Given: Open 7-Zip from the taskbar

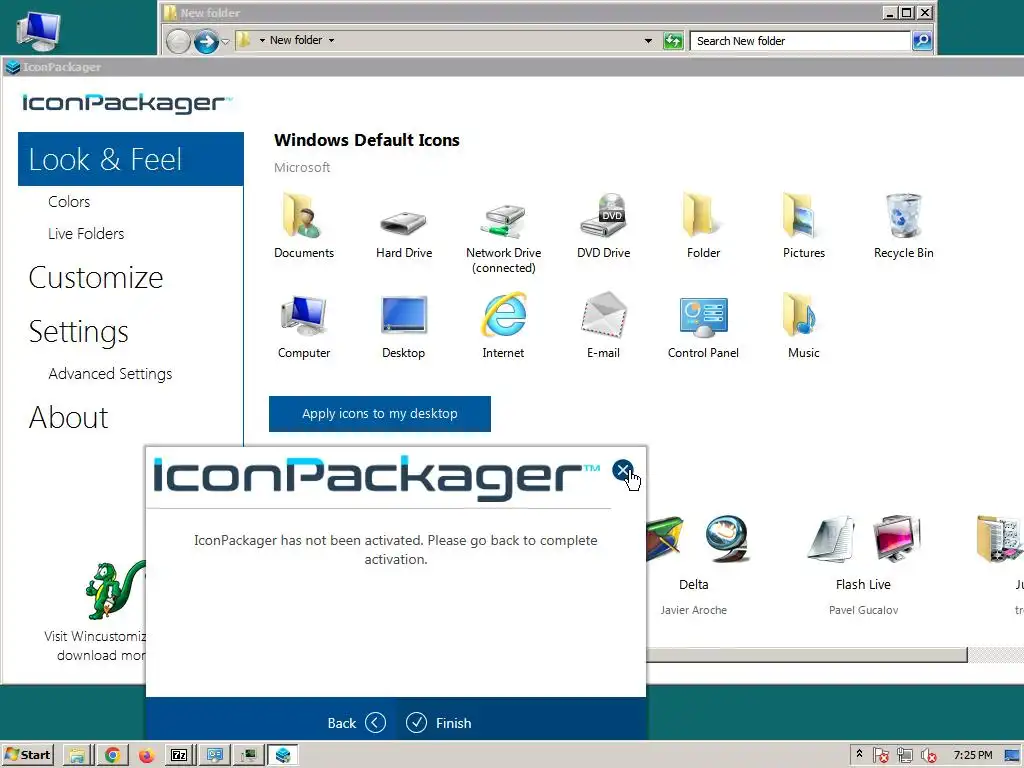Looking at the screenshot, I should click(x=179, y=755).
